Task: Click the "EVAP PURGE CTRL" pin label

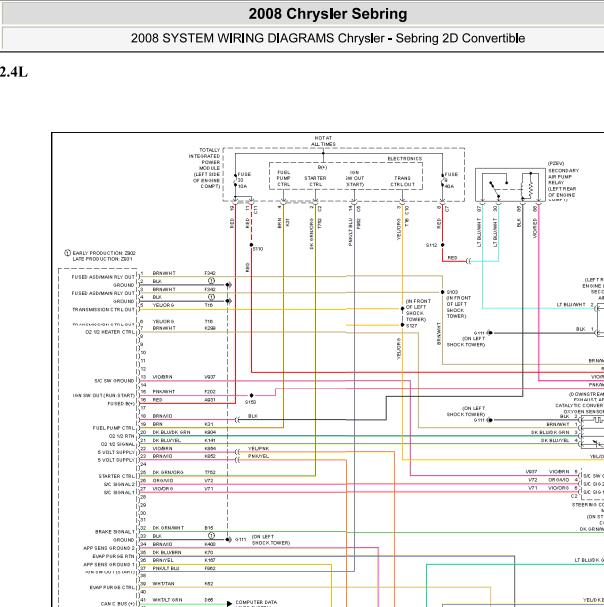Action: (113, 587)
